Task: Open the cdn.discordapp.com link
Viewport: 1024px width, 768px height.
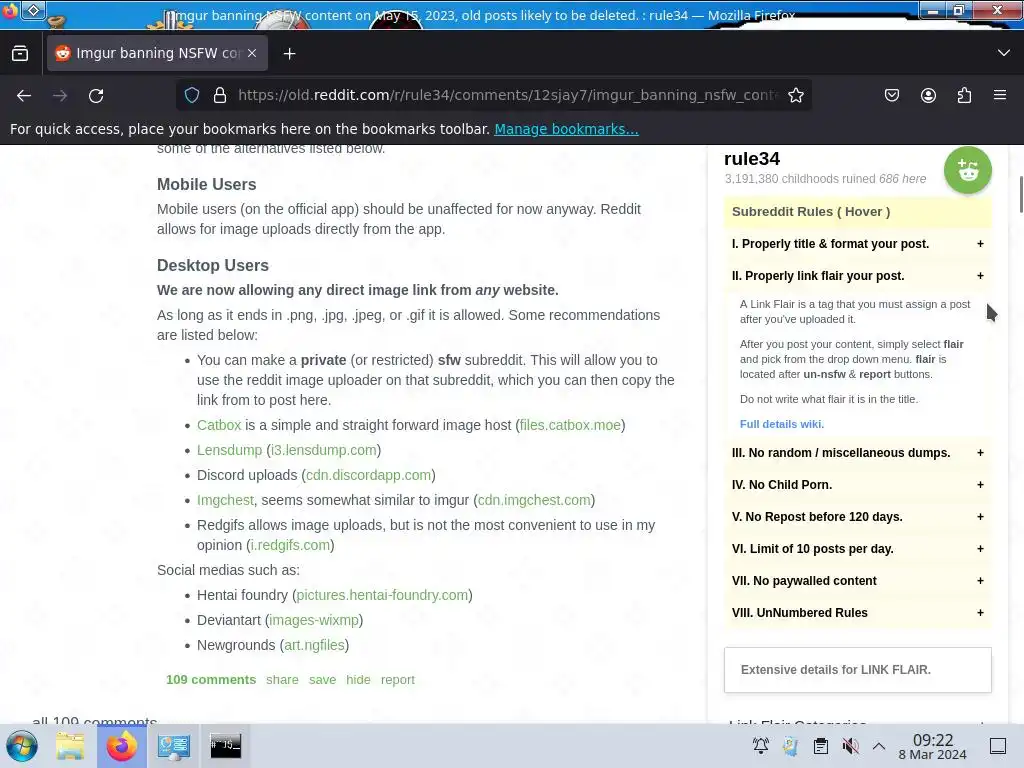Action: [x=368, y=475]
